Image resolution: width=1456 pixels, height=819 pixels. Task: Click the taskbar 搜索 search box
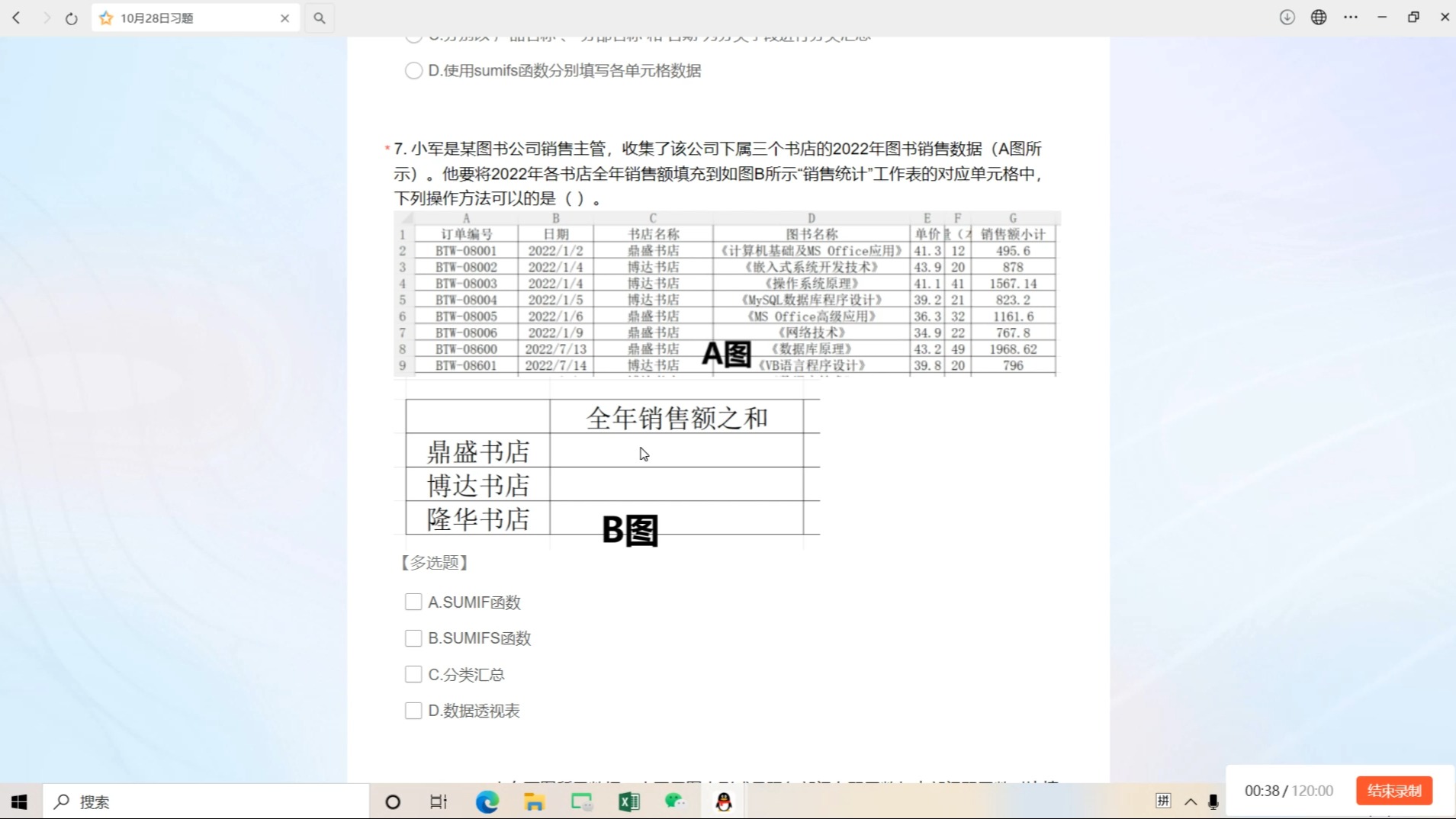click(x=206, y=801)
